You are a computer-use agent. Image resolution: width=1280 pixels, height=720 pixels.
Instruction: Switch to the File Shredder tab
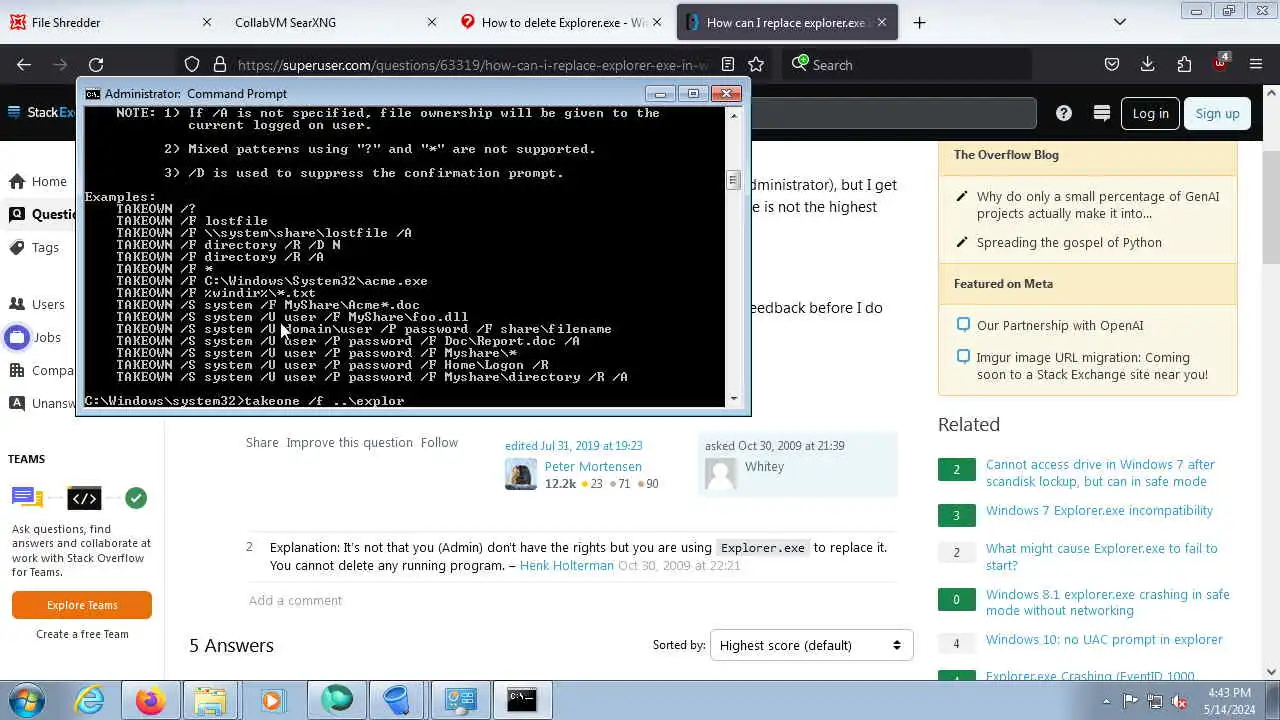[x=104, y=22]
